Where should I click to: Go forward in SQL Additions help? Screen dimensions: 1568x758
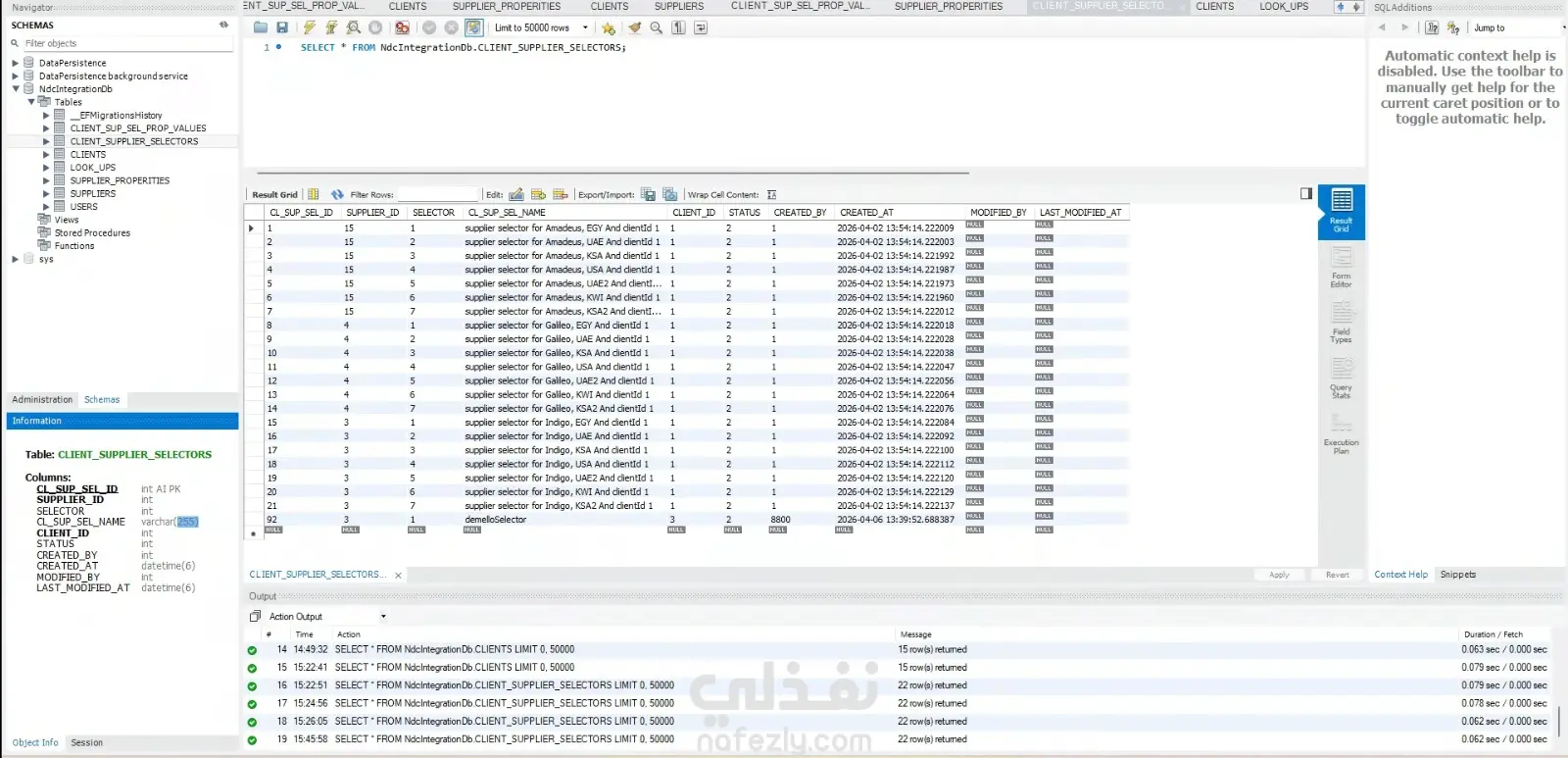click(x=1404, y=27)
